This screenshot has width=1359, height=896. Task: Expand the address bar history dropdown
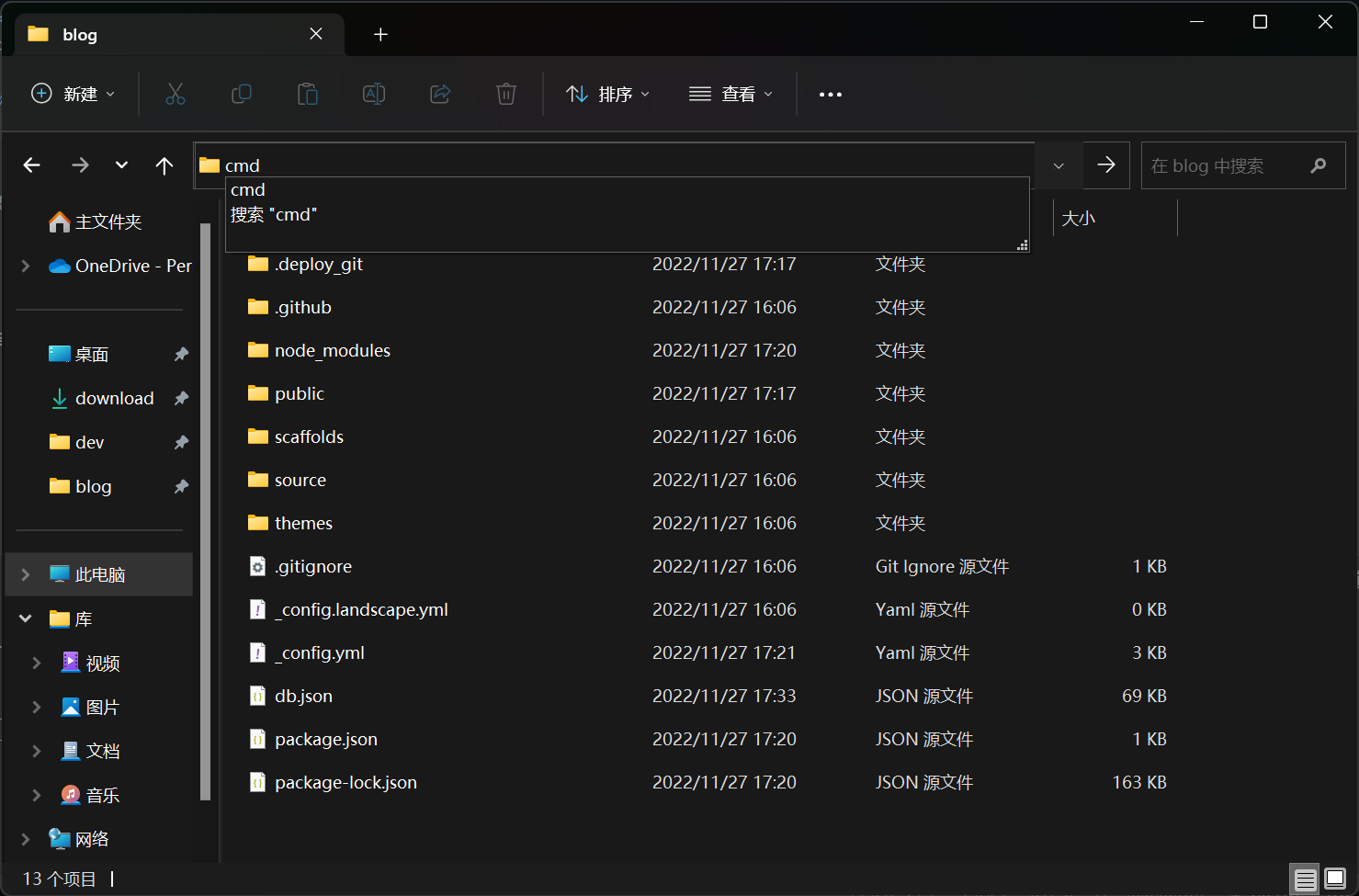tap(1059, 166)
